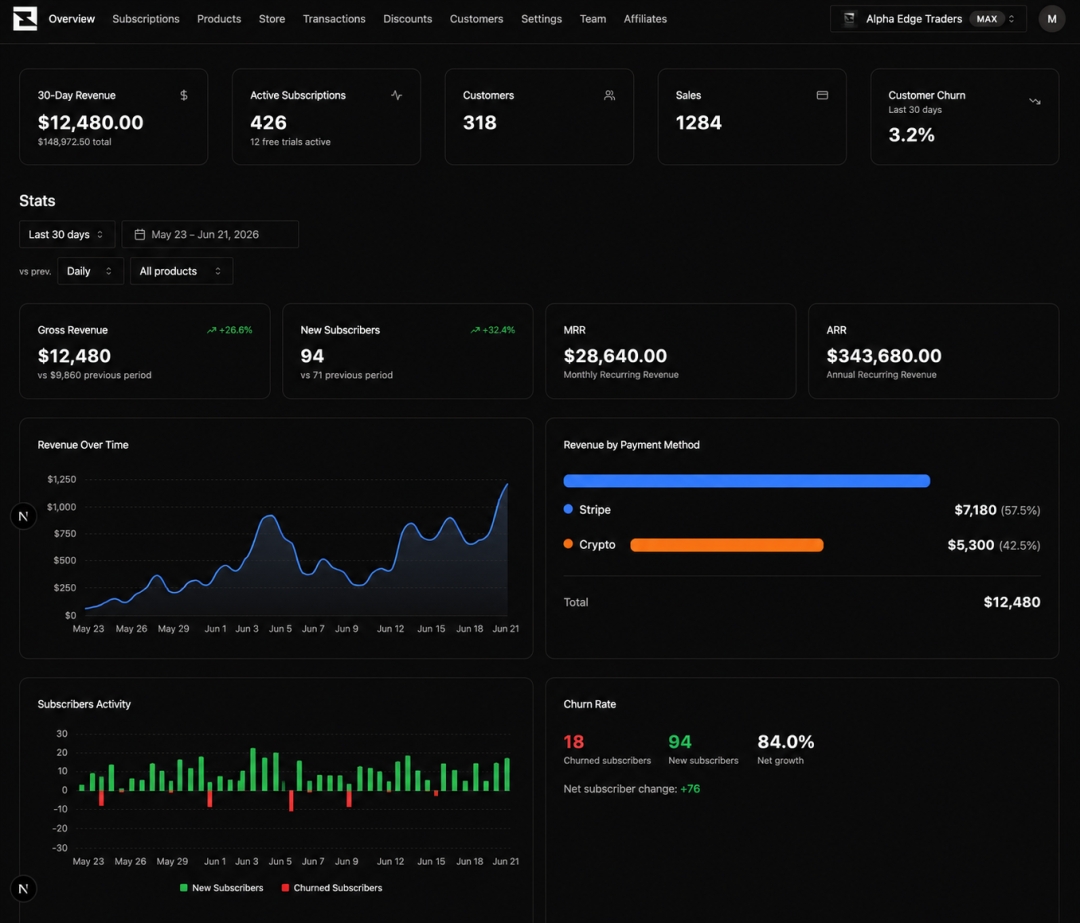Go to the Overview tab
The height and width of the screenshot is (923, 1080).
tap(72, 19)
